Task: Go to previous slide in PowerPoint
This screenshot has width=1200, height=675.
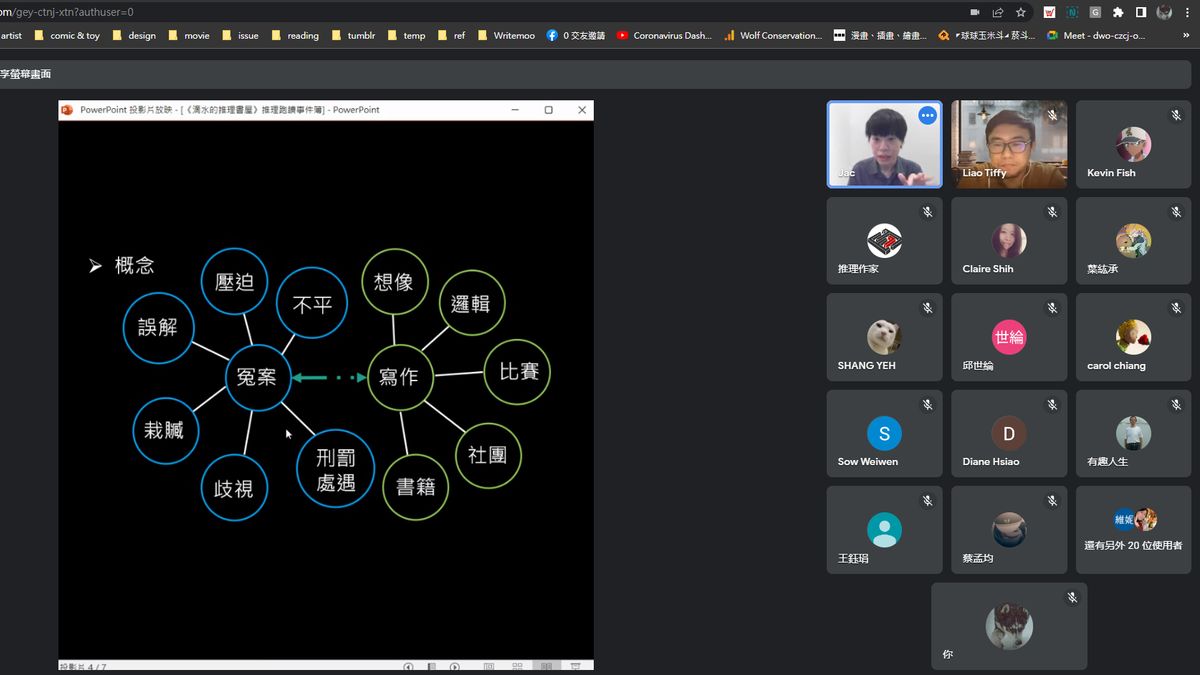Action: pos(408,666)
